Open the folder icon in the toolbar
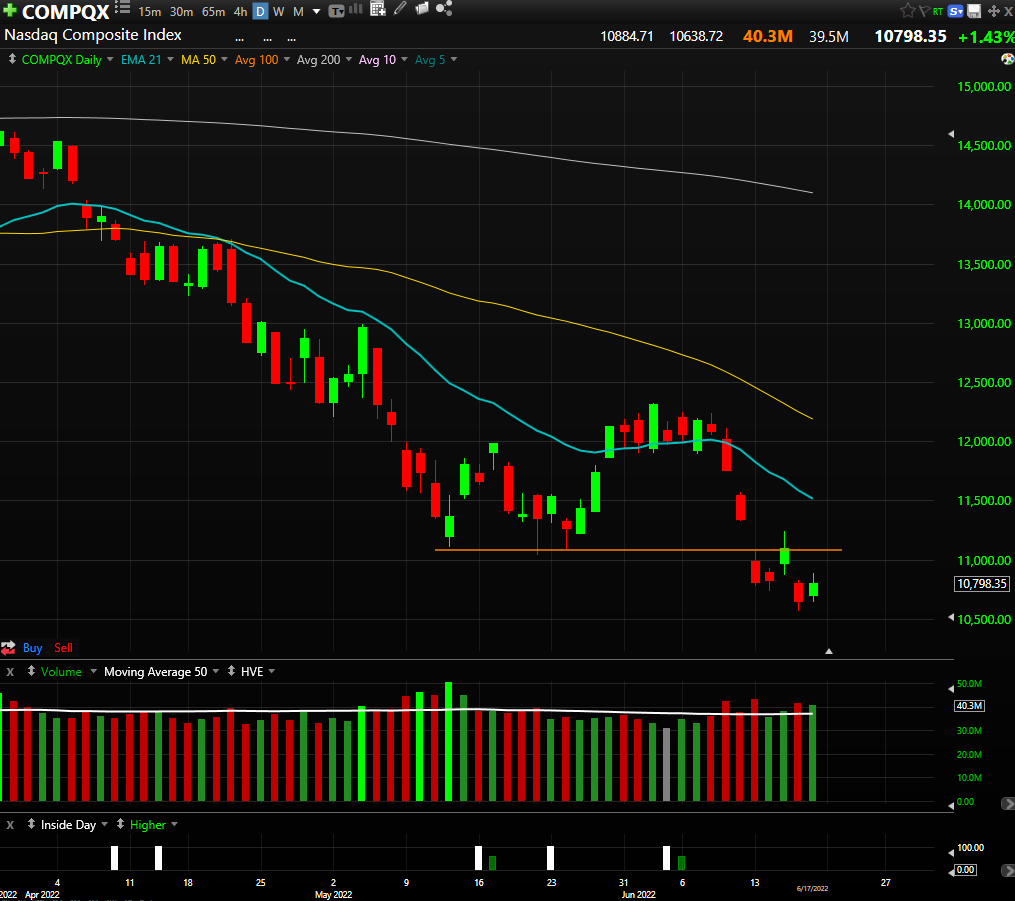Image resolution: width=1015 pixels, height=901 pixels. [422, 8]
